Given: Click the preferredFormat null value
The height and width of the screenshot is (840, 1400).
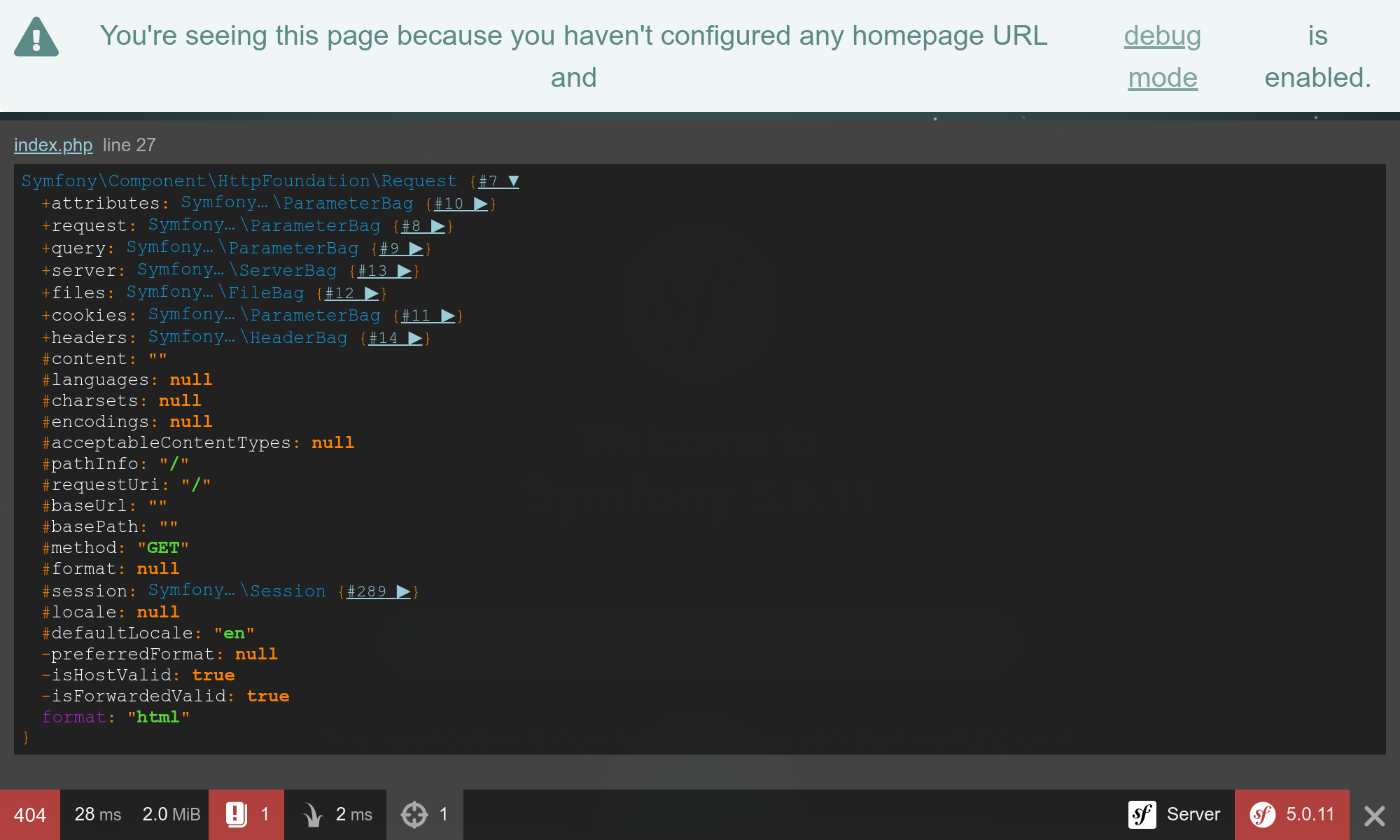Looking at the screenshot, I should tap(257, 654).
